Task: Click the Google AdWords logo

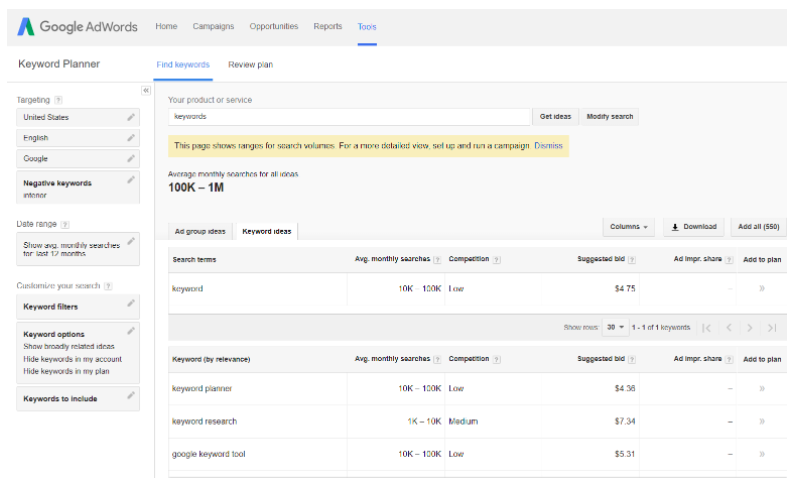Action: (x=77, y=26)
